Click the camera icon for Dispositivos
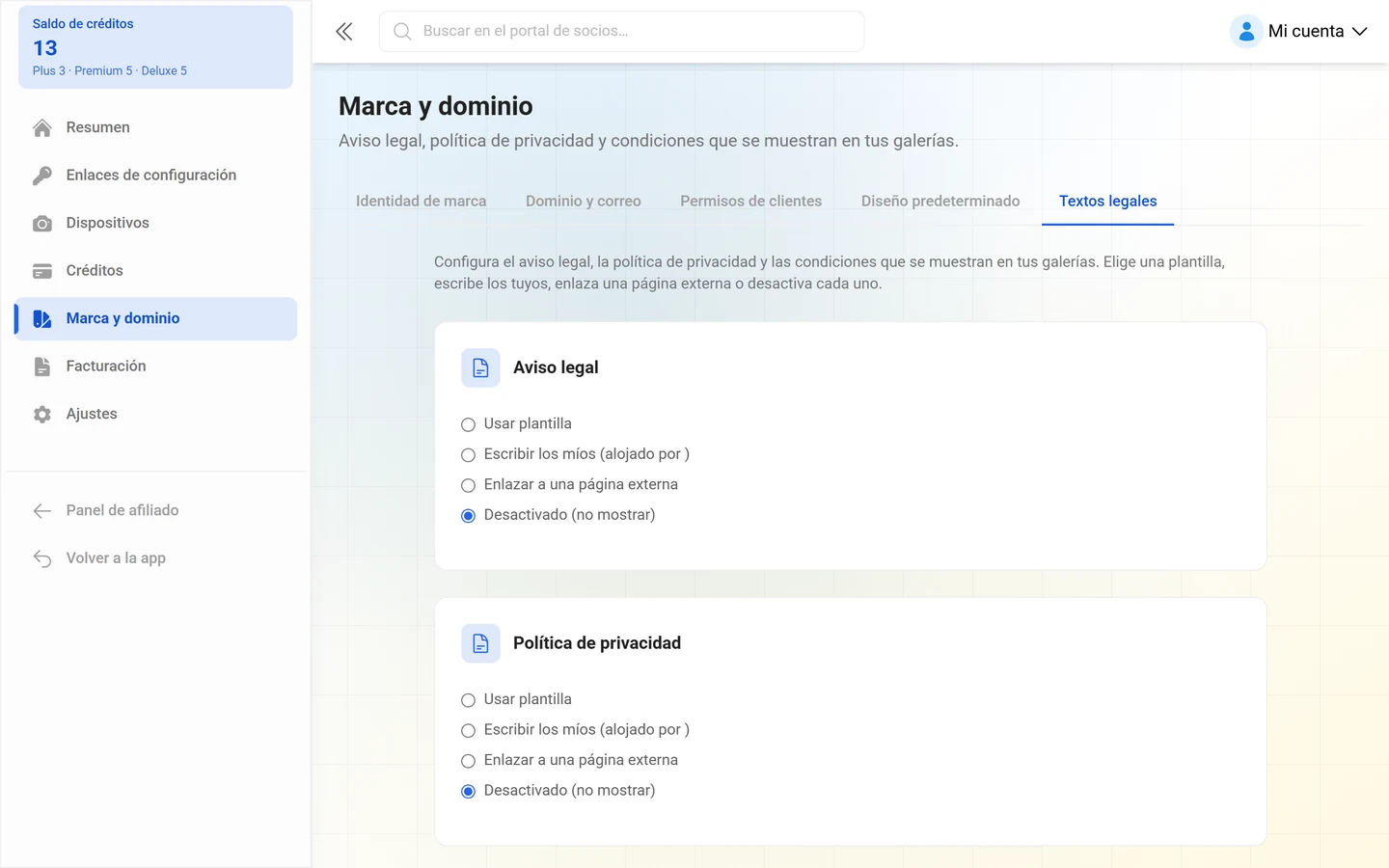1389x868 pixels. coord(42,223)
